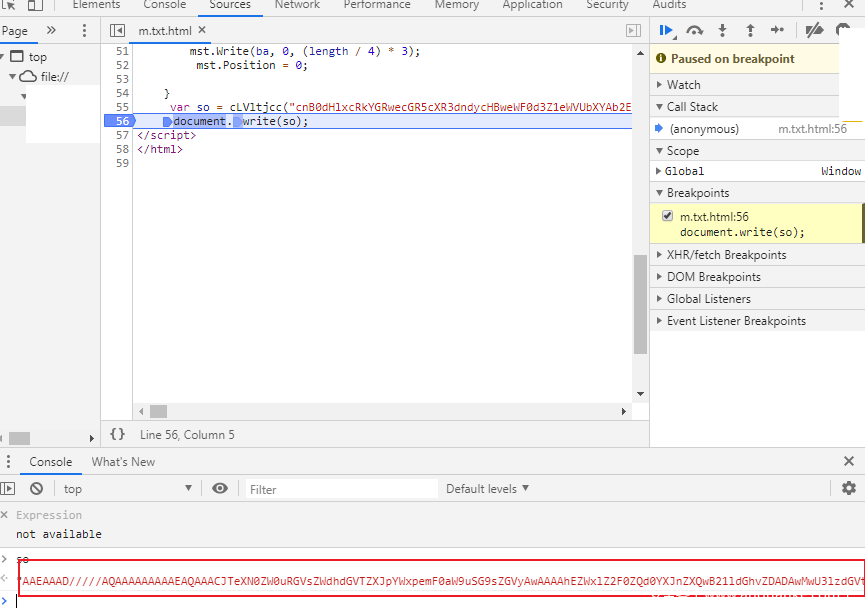Pretty print source with curly braces icon
Viewport: 865px width, 613px height.
pos(117,435)
